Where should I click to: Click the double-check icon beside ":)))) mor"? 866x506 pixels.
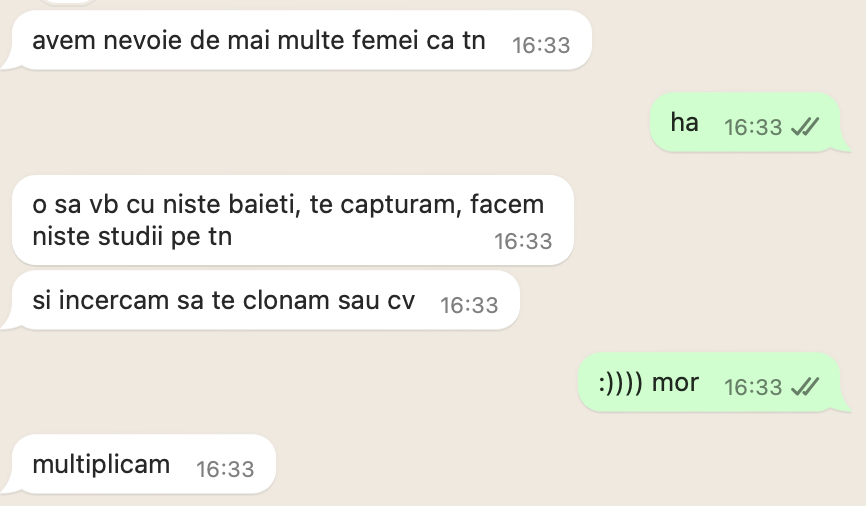pos(805,387)
